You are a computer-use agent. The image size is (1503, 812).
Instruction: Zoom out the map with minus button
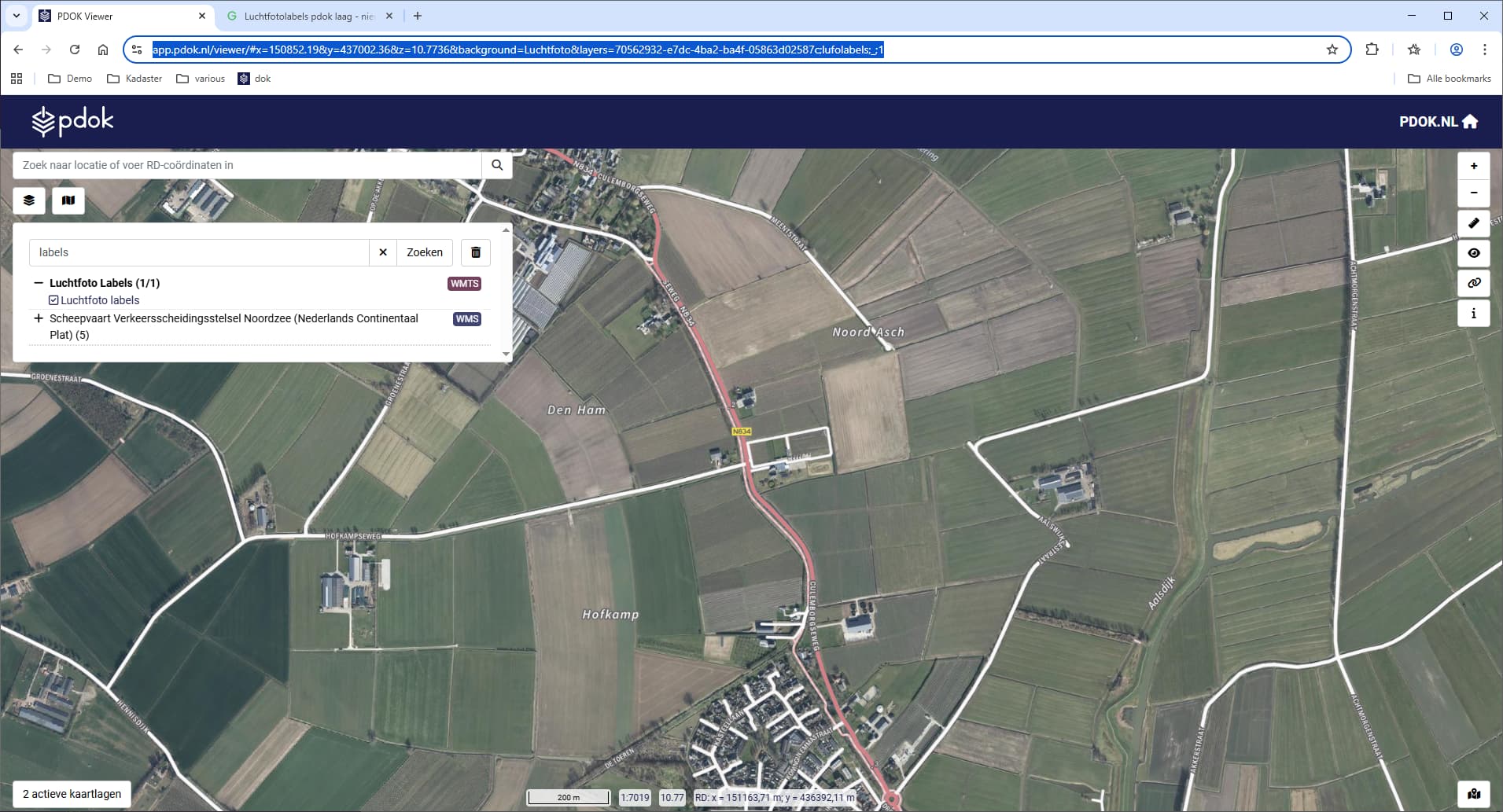1473,193
